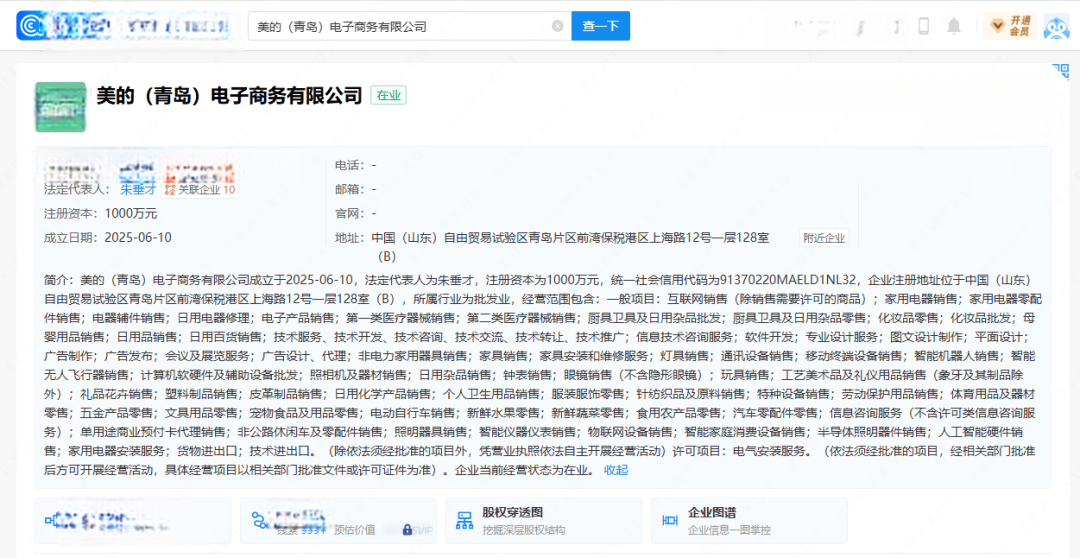Click the site logo icon in the header

tap(31, 26)
